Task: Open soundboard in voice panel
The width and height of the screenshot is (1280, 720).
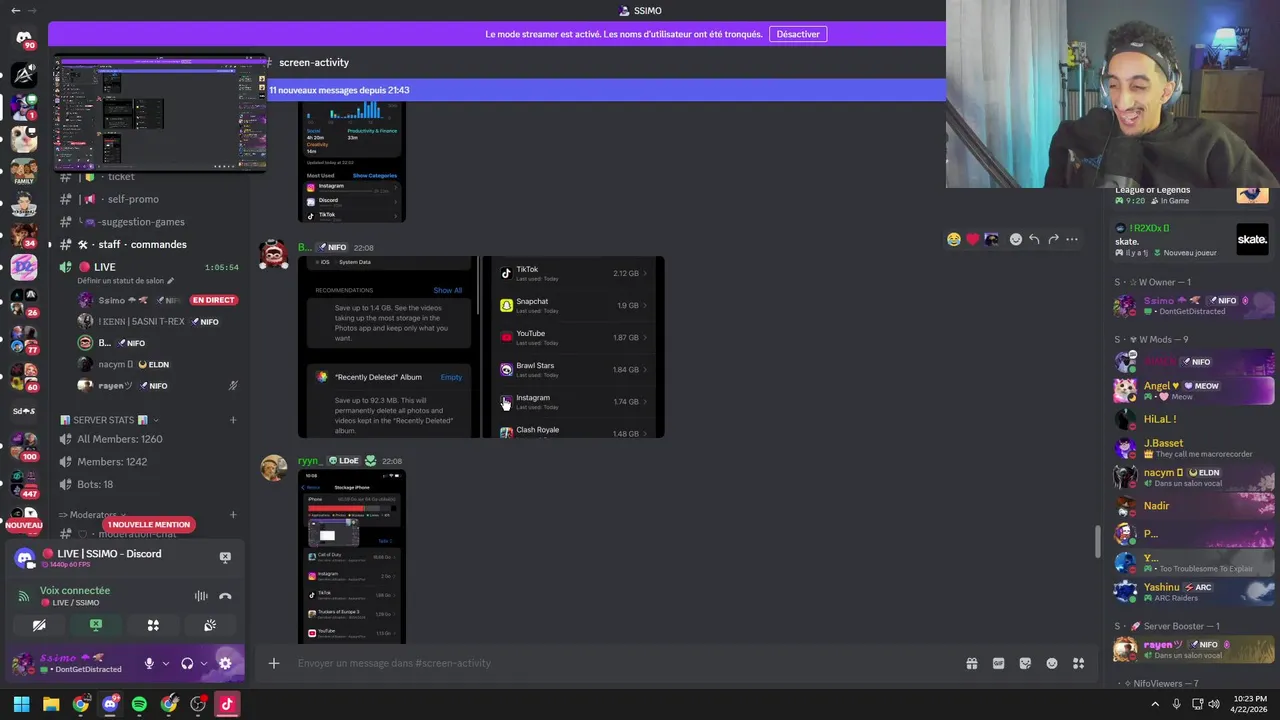Action: click(x=210, y=625)
